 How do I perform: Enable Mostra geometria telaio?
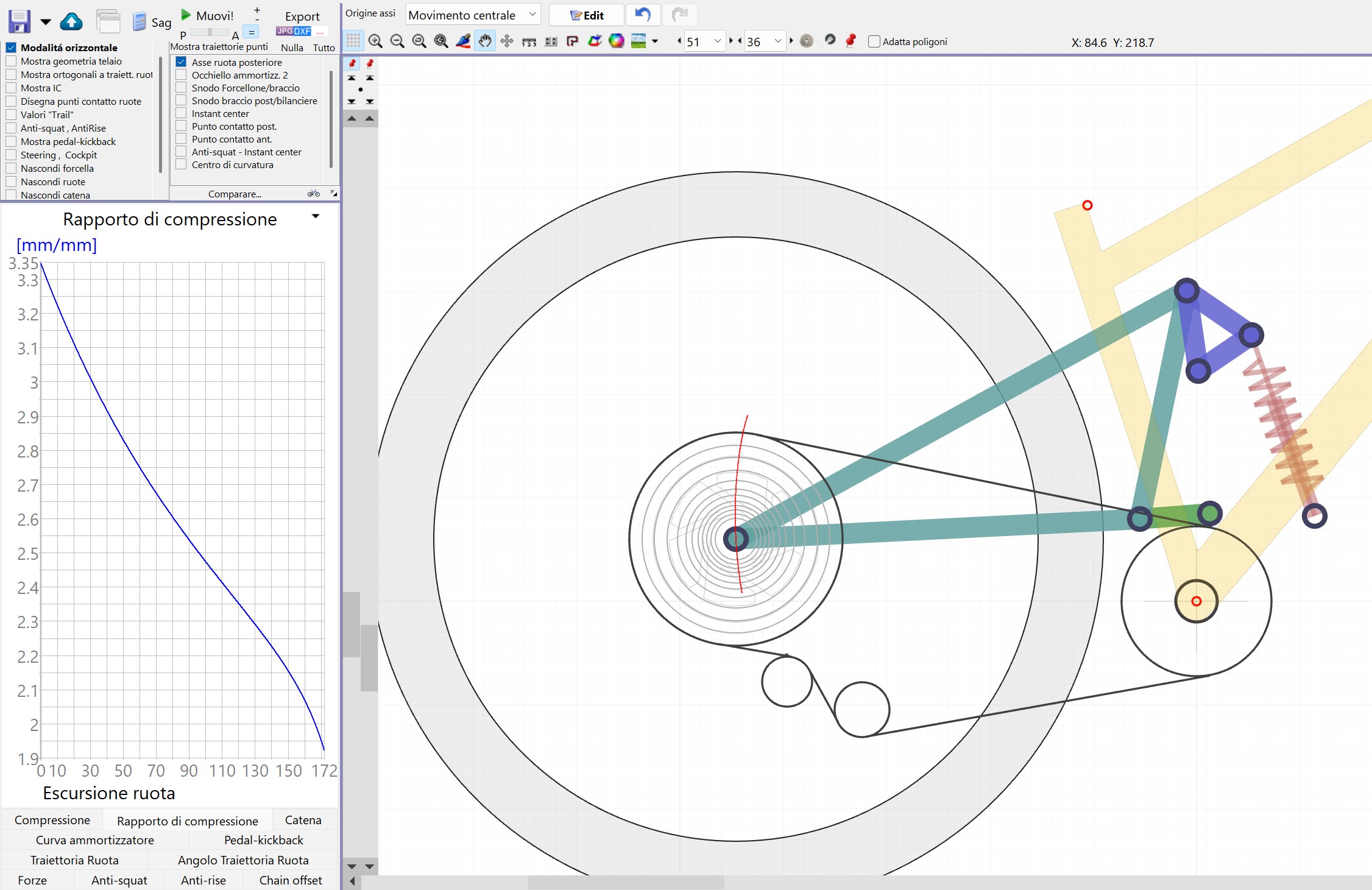point(11,60)
